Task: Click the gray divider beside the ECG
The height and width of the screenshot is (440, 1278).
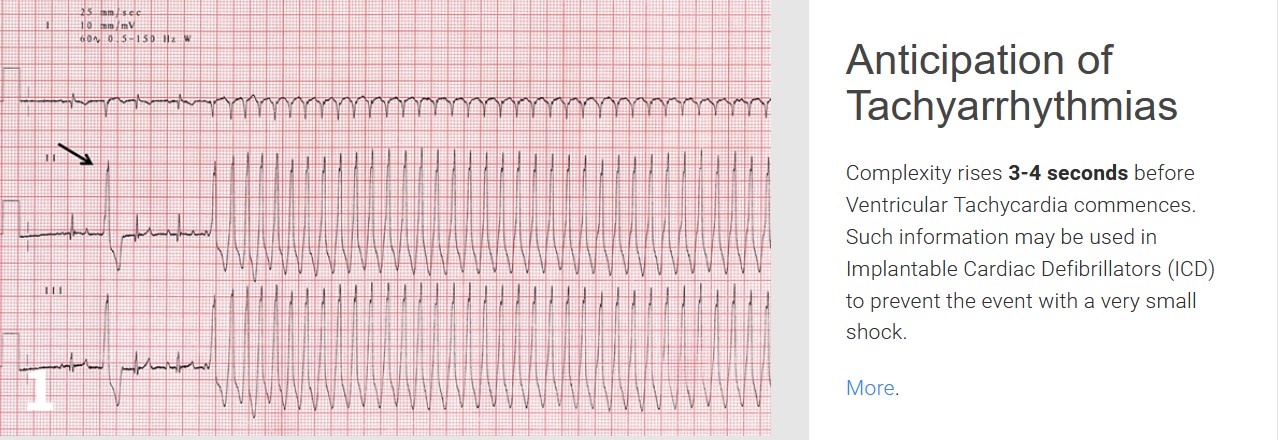Action: coord(790,220)
